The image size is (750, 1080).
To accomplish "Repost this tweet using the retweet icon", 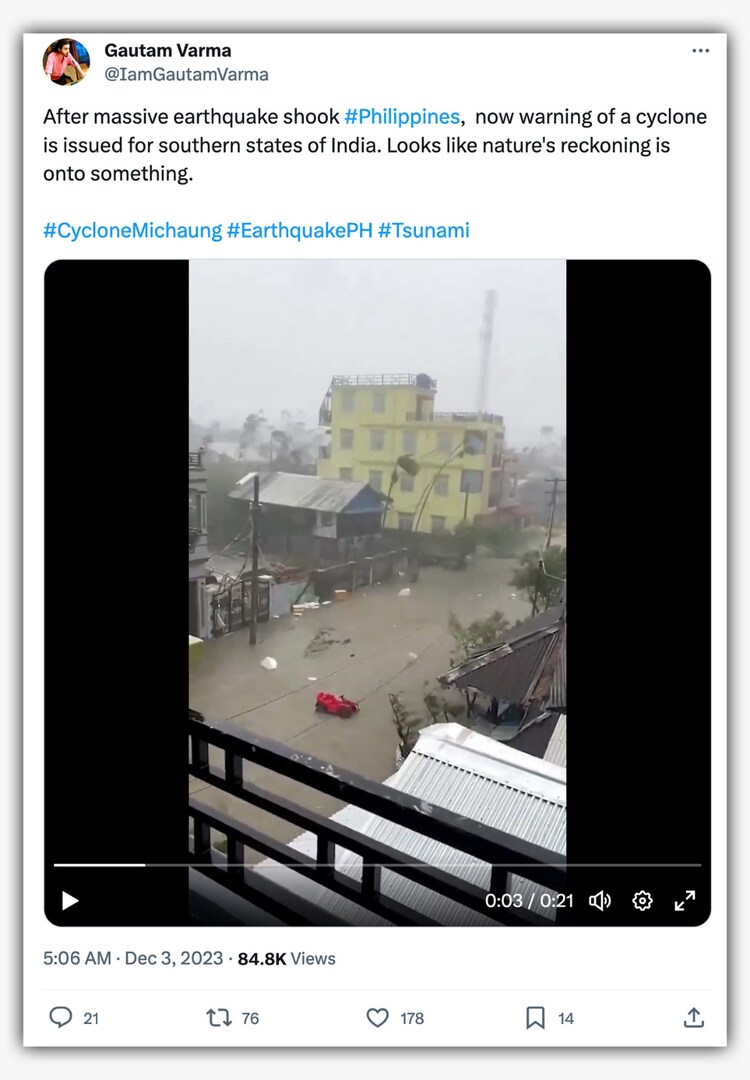I will pos(218,1017).
